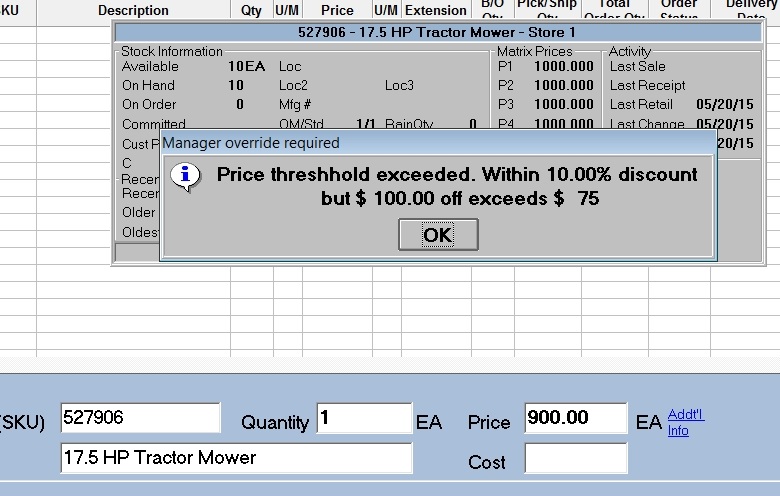
Task: Click the SKU field containing 527906
Action: click(140, 418)
